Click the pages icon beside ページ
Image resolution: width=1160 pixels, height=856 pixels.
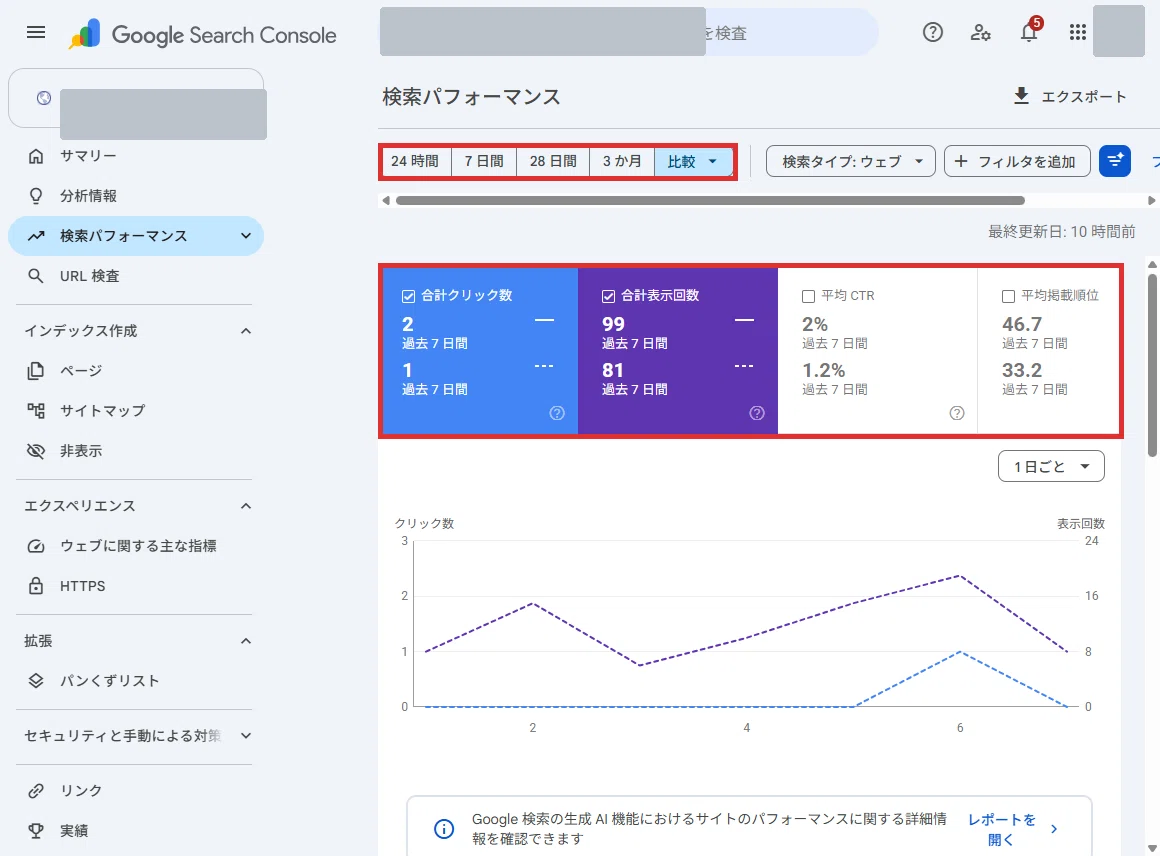pos(36,371)
